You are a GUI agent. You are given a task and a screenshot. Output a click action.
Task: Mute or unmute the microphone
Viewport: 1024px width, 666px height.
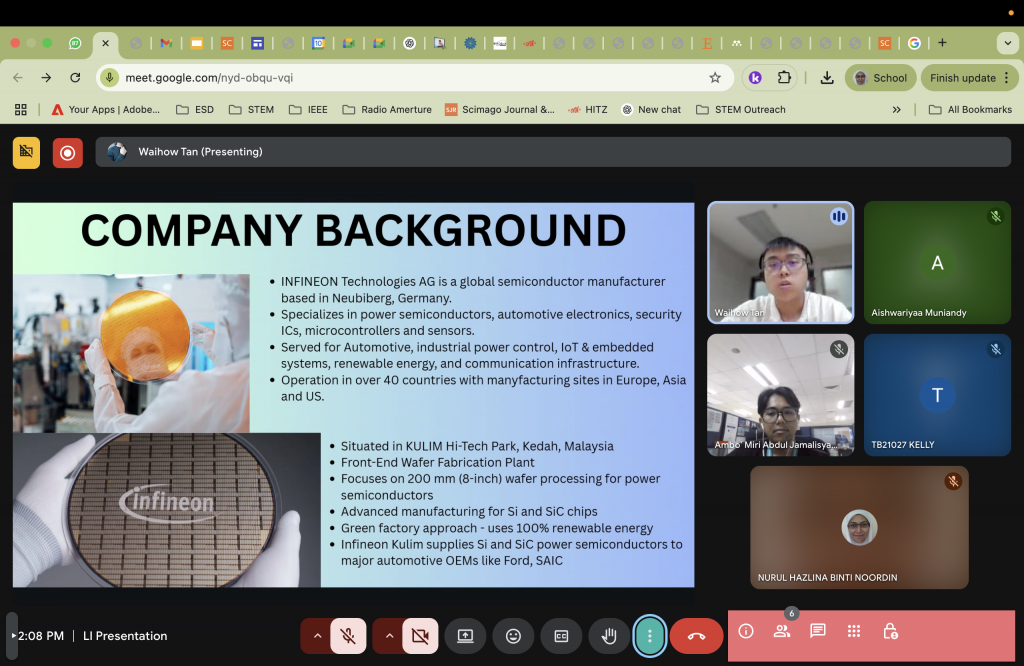click(348, 635)
